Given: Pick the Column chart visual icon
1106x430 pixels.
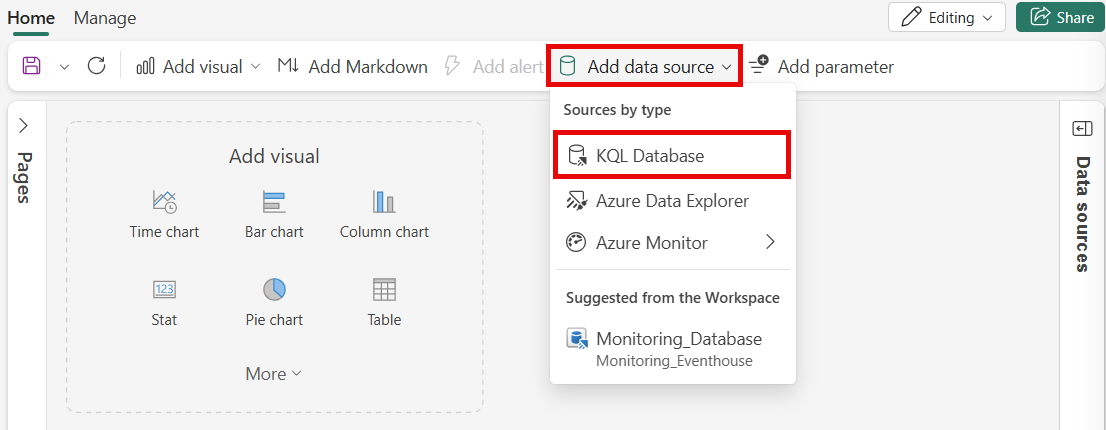Looking at the screenshot, I should (384, 202).
